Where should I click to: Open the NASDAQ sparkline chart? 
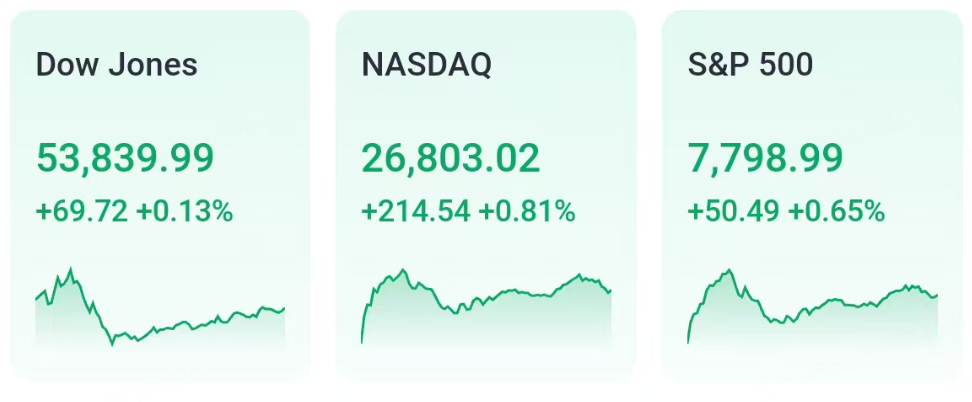487,307
